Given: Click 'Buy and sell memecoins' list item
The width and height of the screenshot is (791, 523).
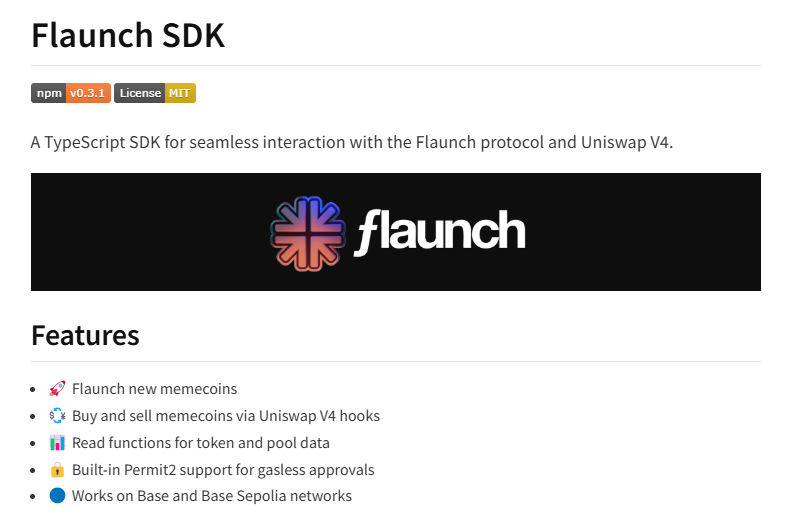Looking at the screenshot, I should click(x=226, y=416).
